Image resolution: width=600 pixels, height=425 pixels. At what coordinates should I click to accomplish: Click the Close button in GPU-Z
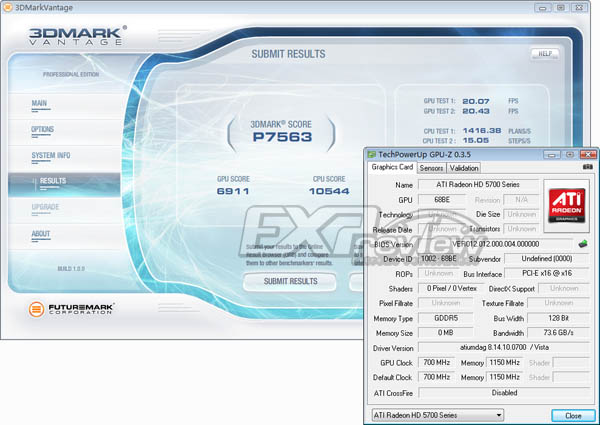573,415
